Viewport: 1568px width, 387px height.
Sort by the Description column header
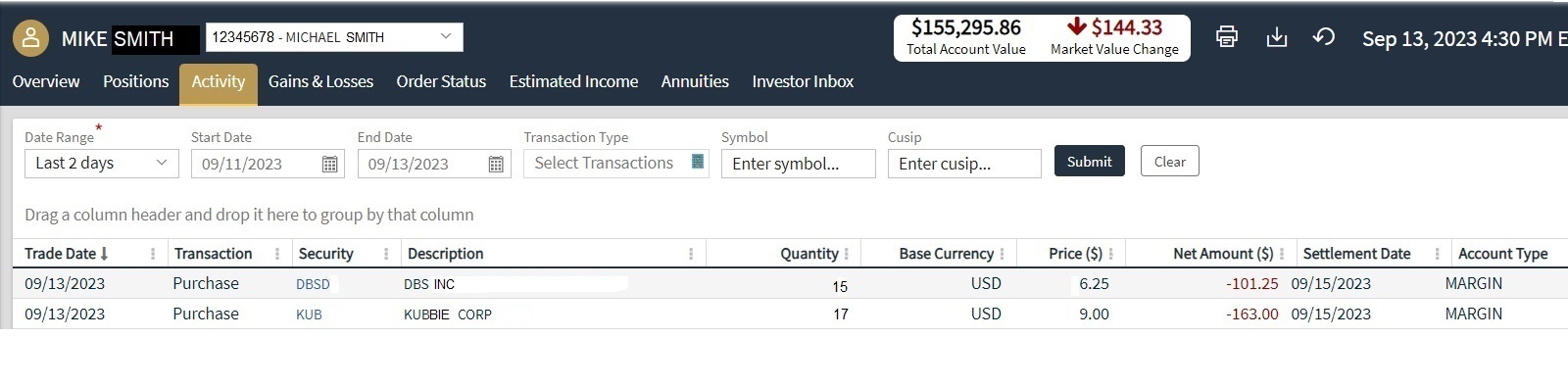point(445,254)
